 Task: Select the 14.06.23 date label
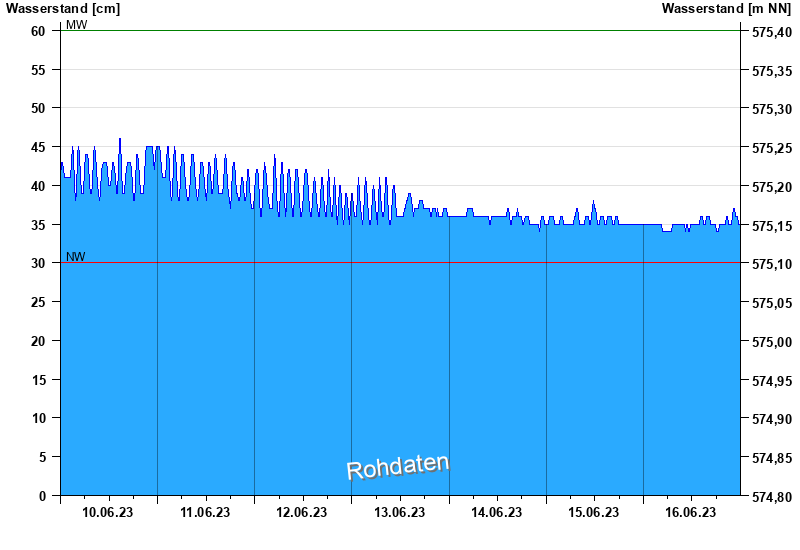(x=496, y=512)
